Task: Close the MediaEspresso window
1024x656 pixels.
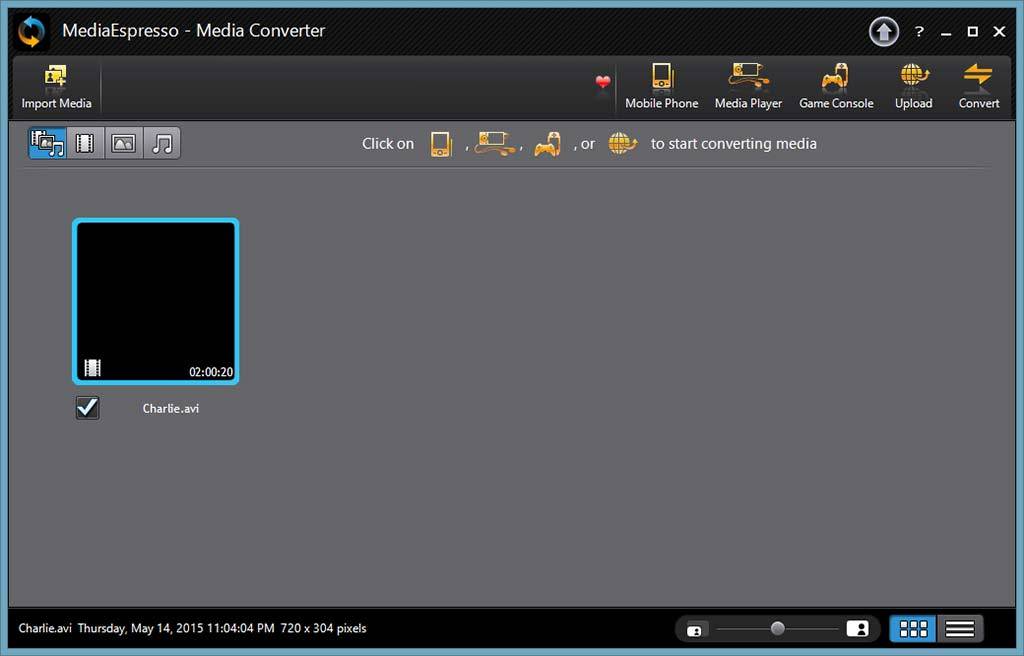Action: pos(999,31)
